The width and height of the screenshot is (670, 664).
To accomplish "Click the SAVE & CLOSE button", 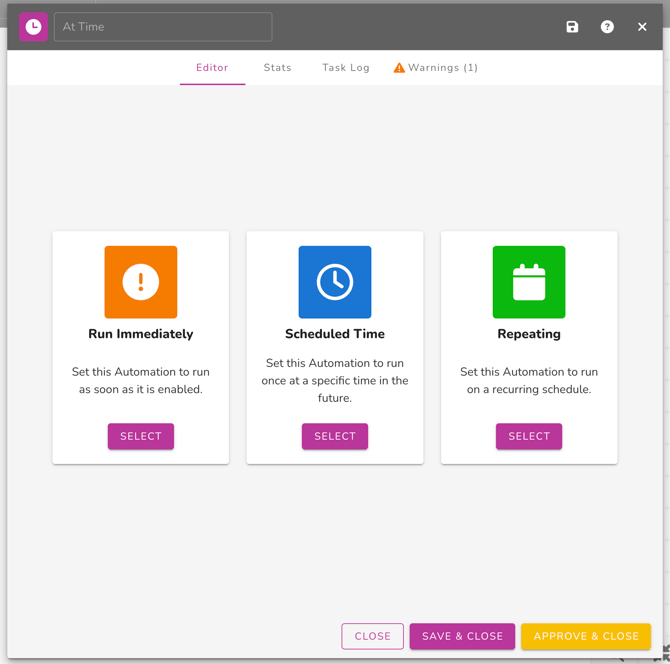I will pyautogui.click(x=462, y=636).
